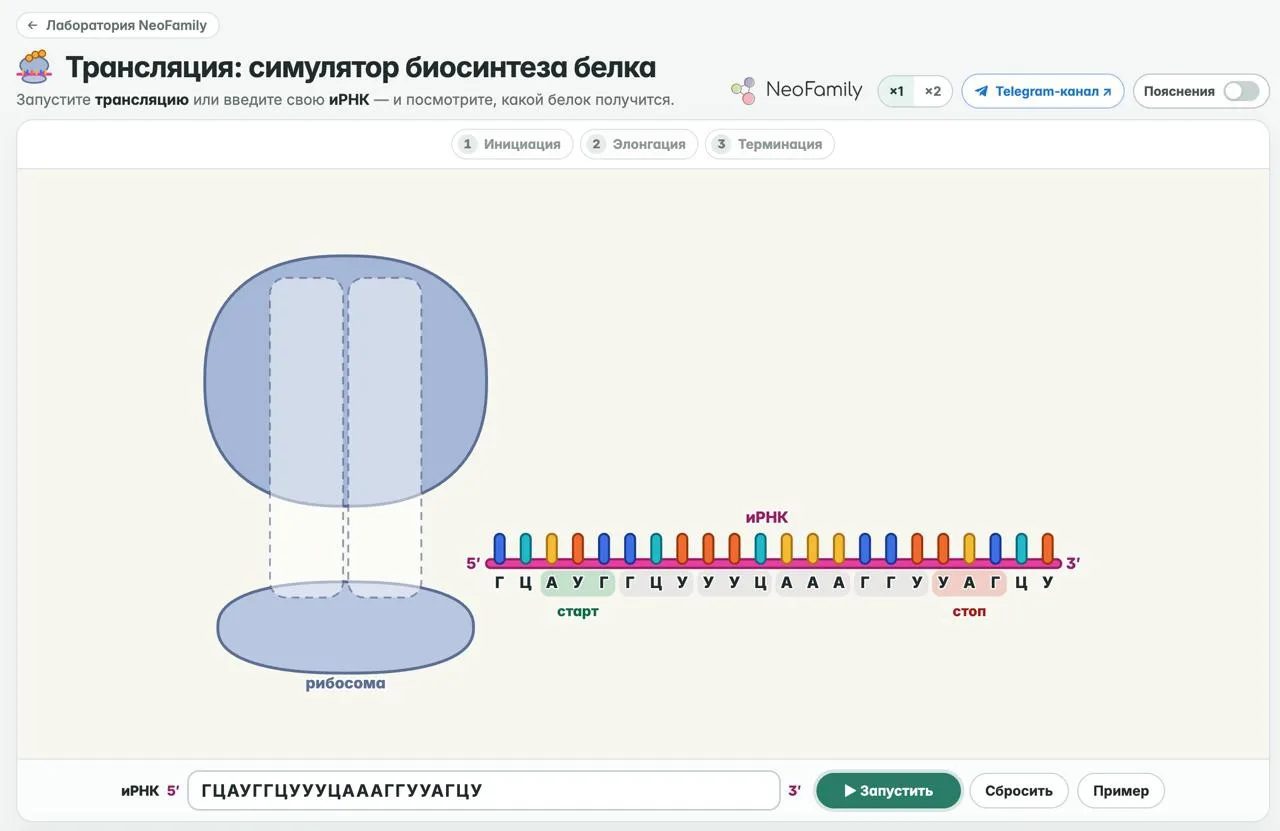Open the NeoFamily logo
Viewport: 1280px width, 831px height.
coord(796,90)
